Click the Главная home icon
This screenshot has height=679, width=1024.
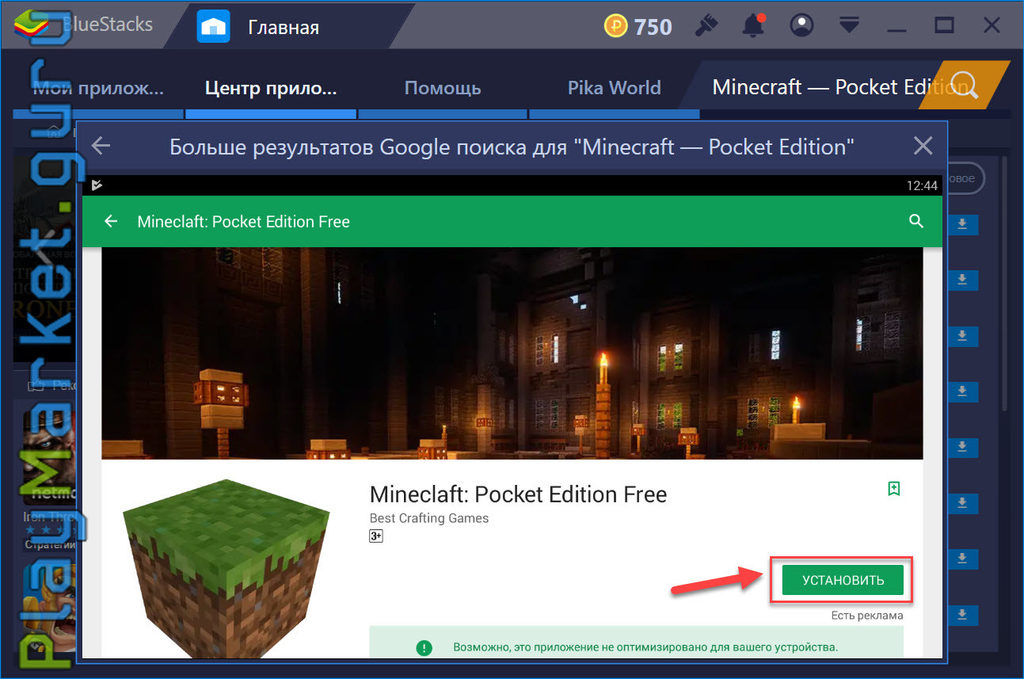click(214, 27)
